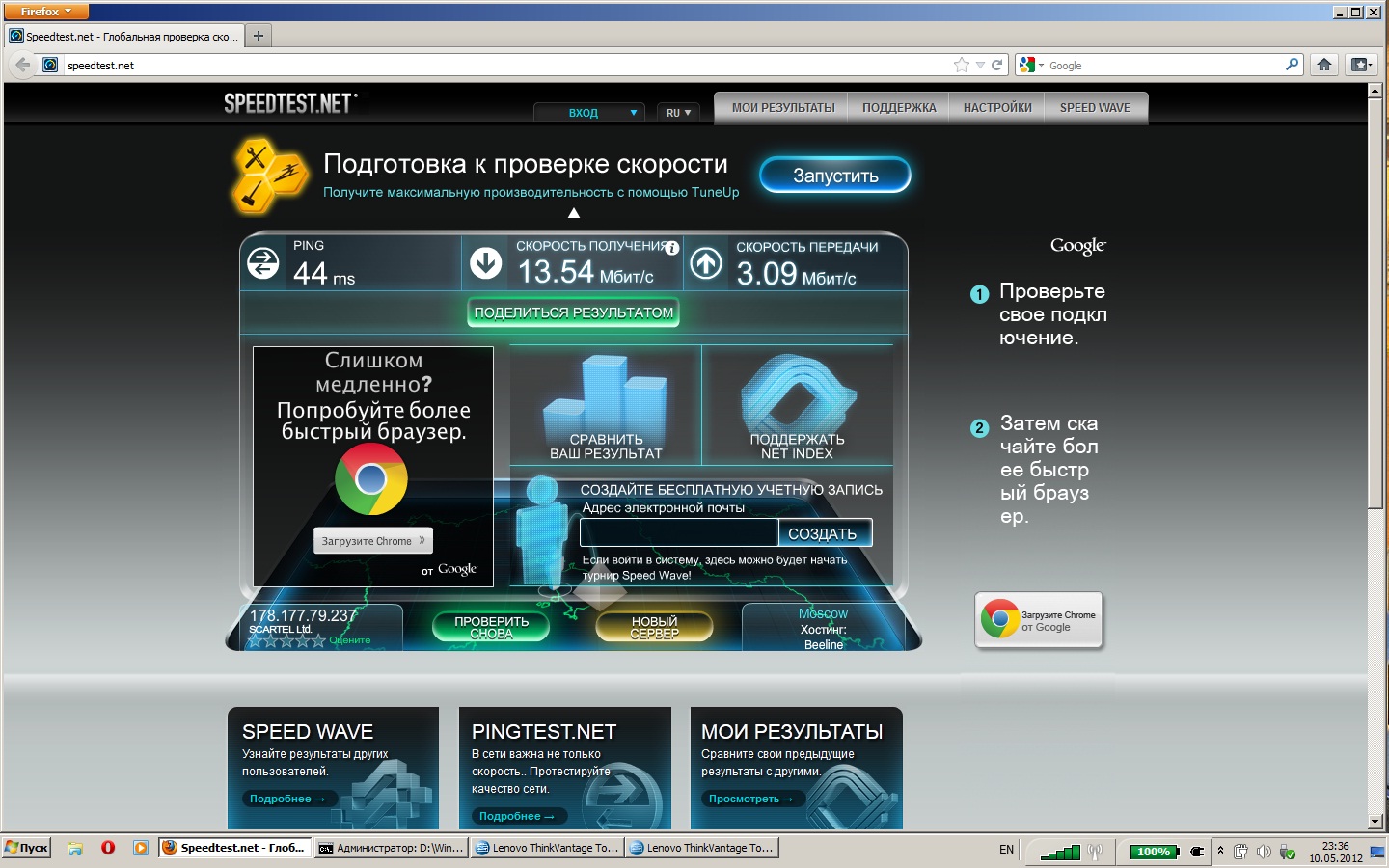Click the TuneUp honeycomb tools icon
The width and height of the screenshot is (1389, 868).
[x=270, y=176]
